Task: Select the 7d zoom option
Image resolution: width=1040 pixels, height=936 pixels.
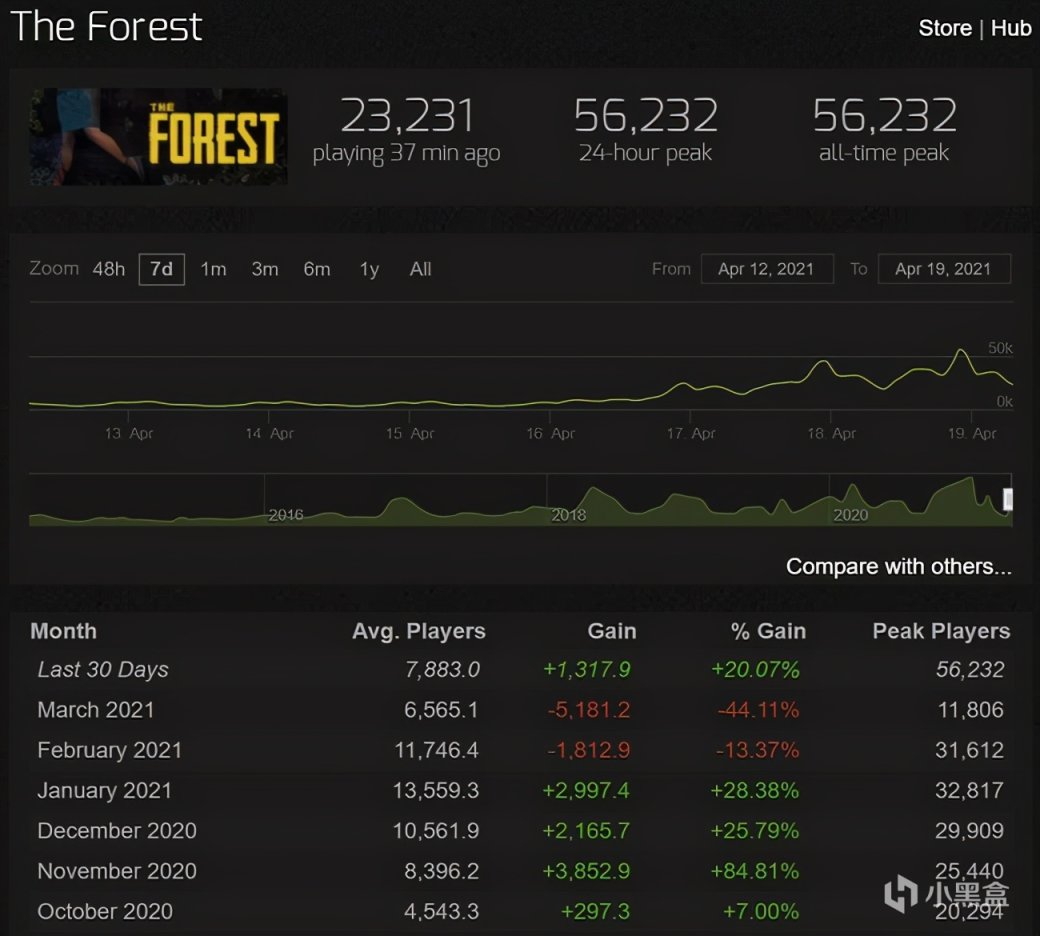Action: click(x=161, y=269)
